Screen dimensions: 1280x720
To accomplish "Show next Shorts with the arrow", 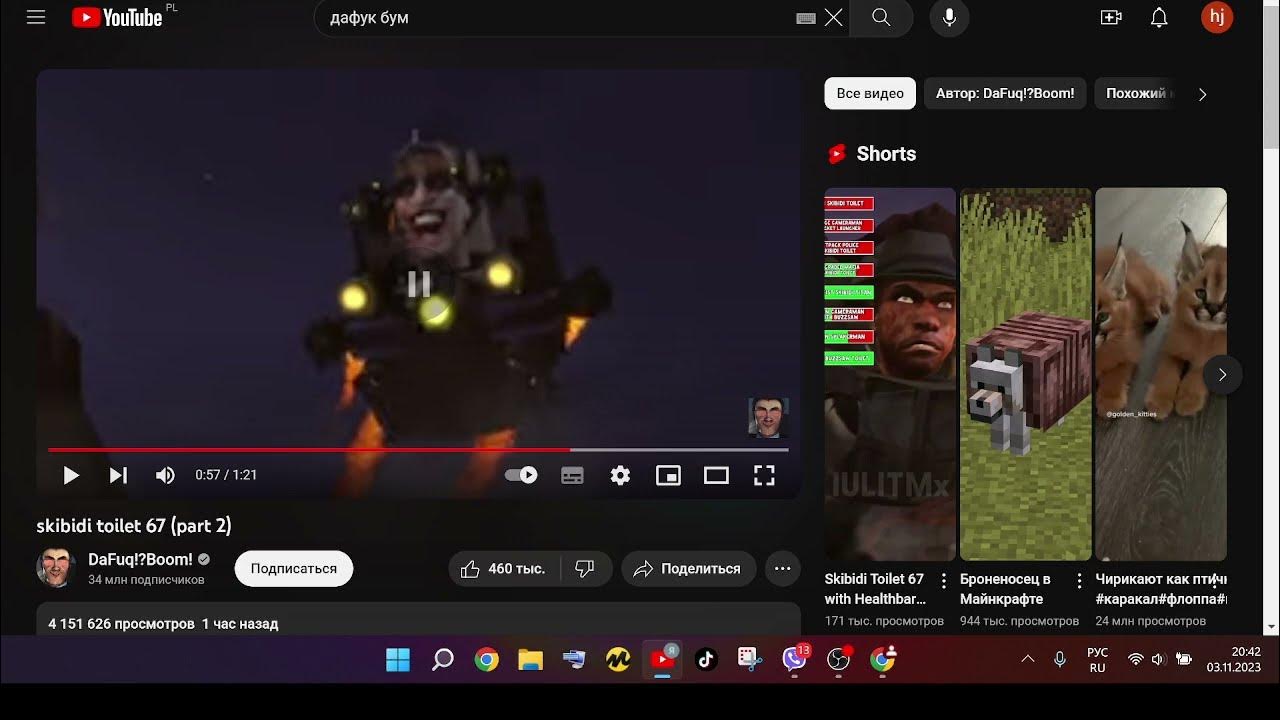I will (1222, 375).
